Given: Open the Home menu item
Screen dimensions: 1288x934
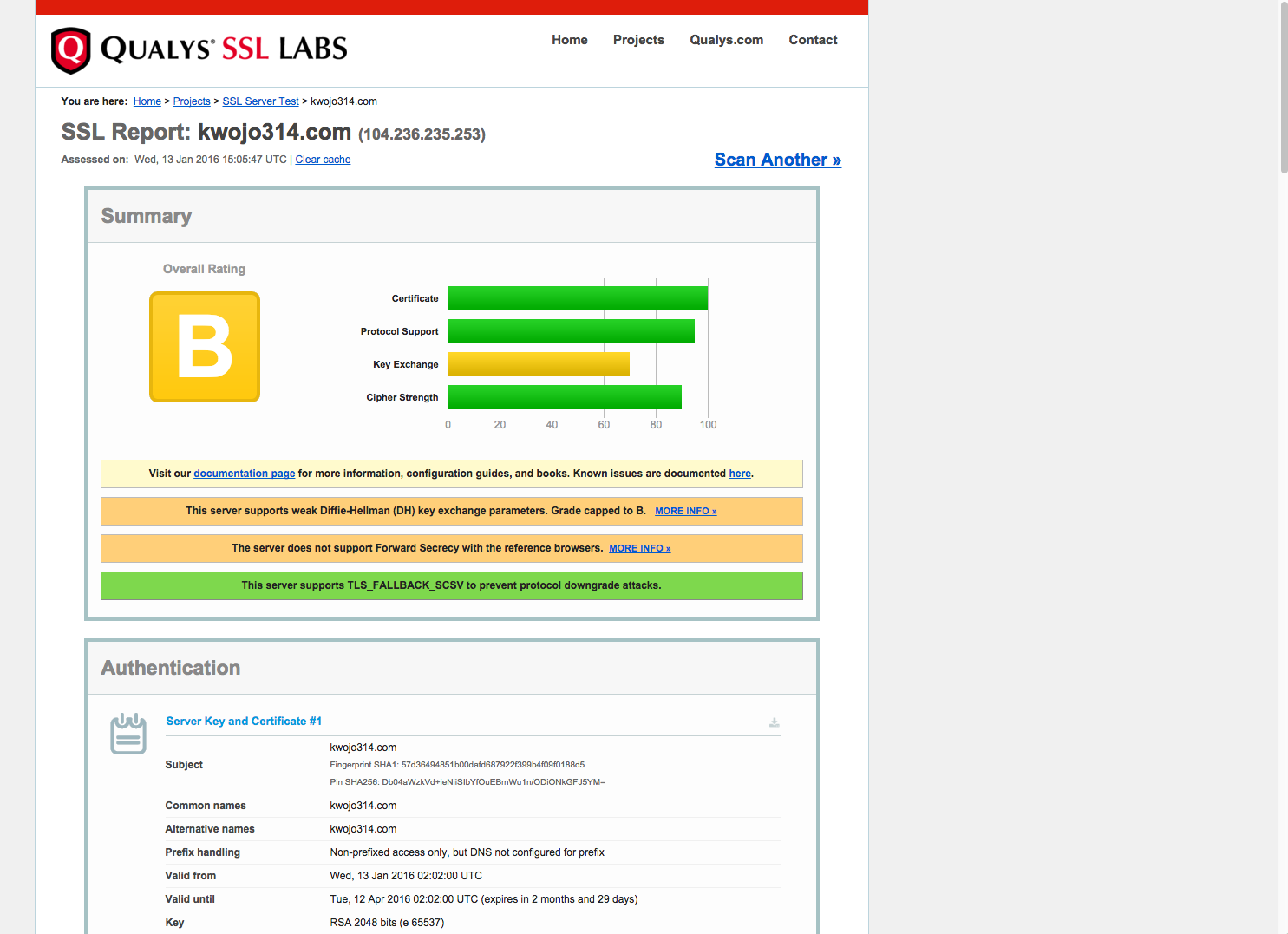Looking at the screenshot, I should point(570,40).
